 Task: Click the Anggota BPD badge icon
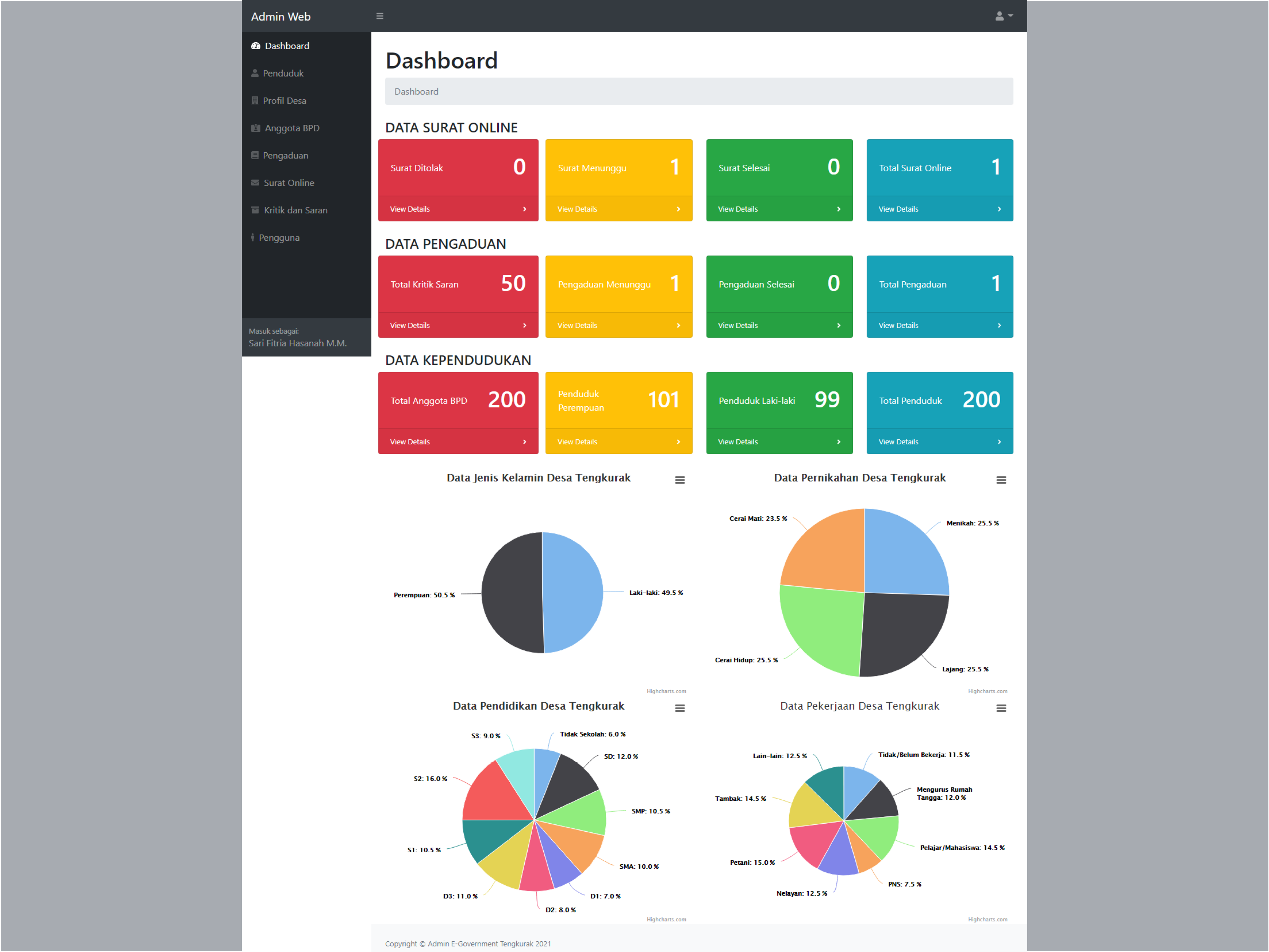pyautogui.click(x=256, y=129)
